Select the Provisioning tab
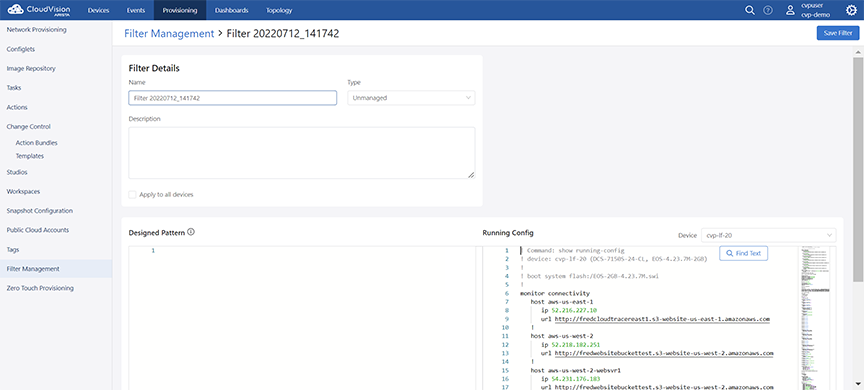 (180, 10)
